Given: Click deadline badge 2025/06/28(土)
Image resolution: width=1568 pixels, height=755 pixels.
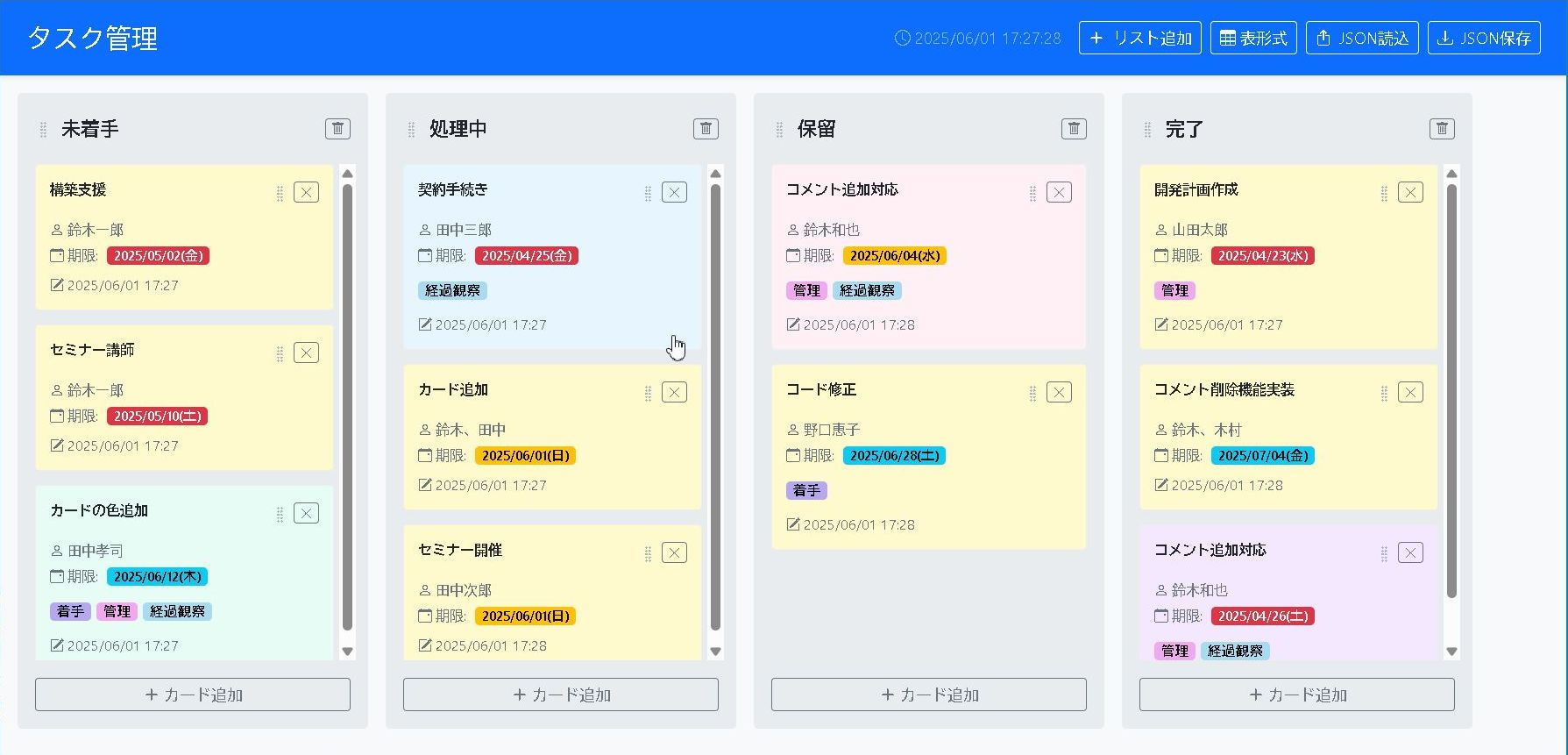Looking at the screenshot, I should [x=894, y=456].
